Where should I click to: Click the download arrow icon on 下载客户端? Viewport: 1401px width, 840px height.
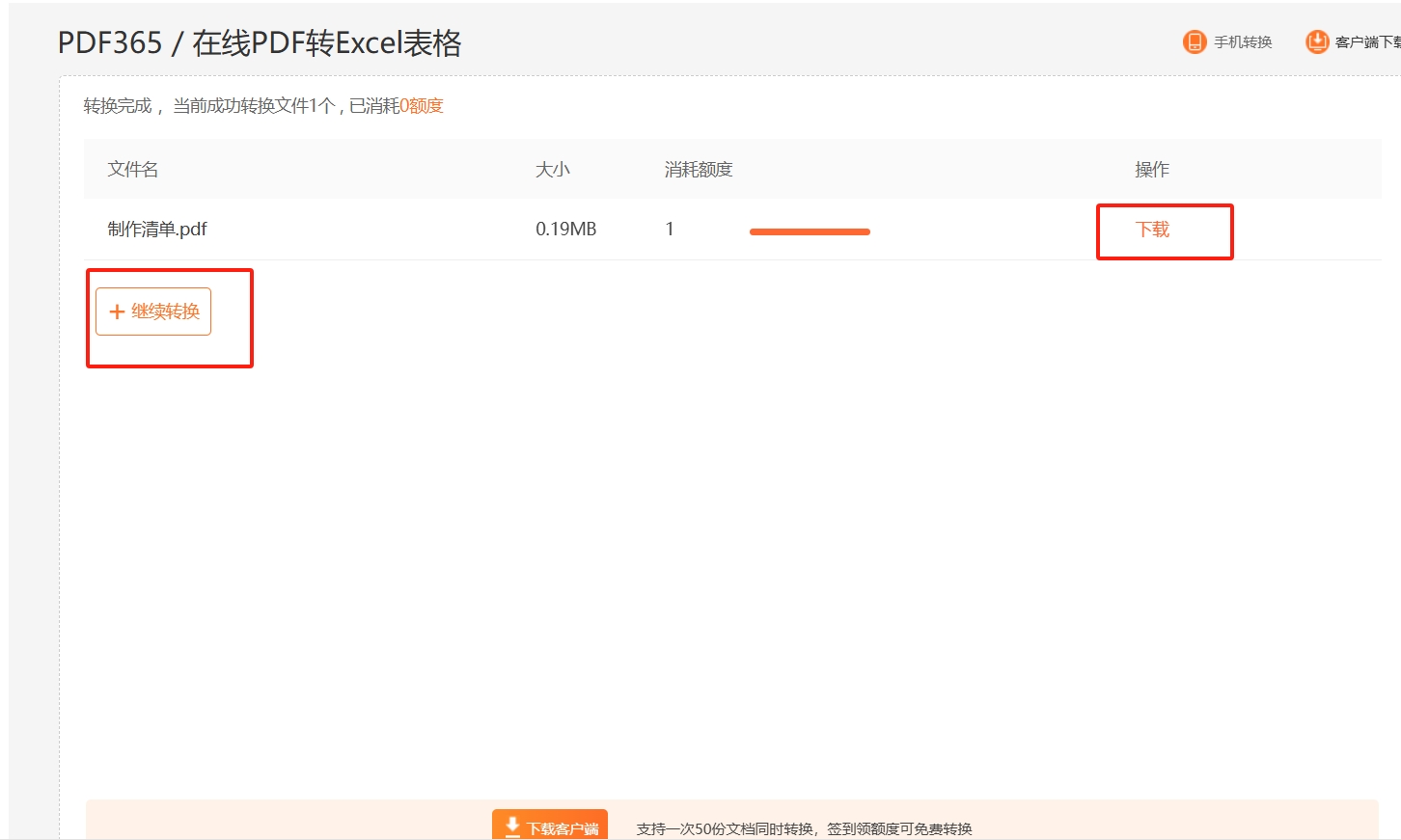point(512,826)
